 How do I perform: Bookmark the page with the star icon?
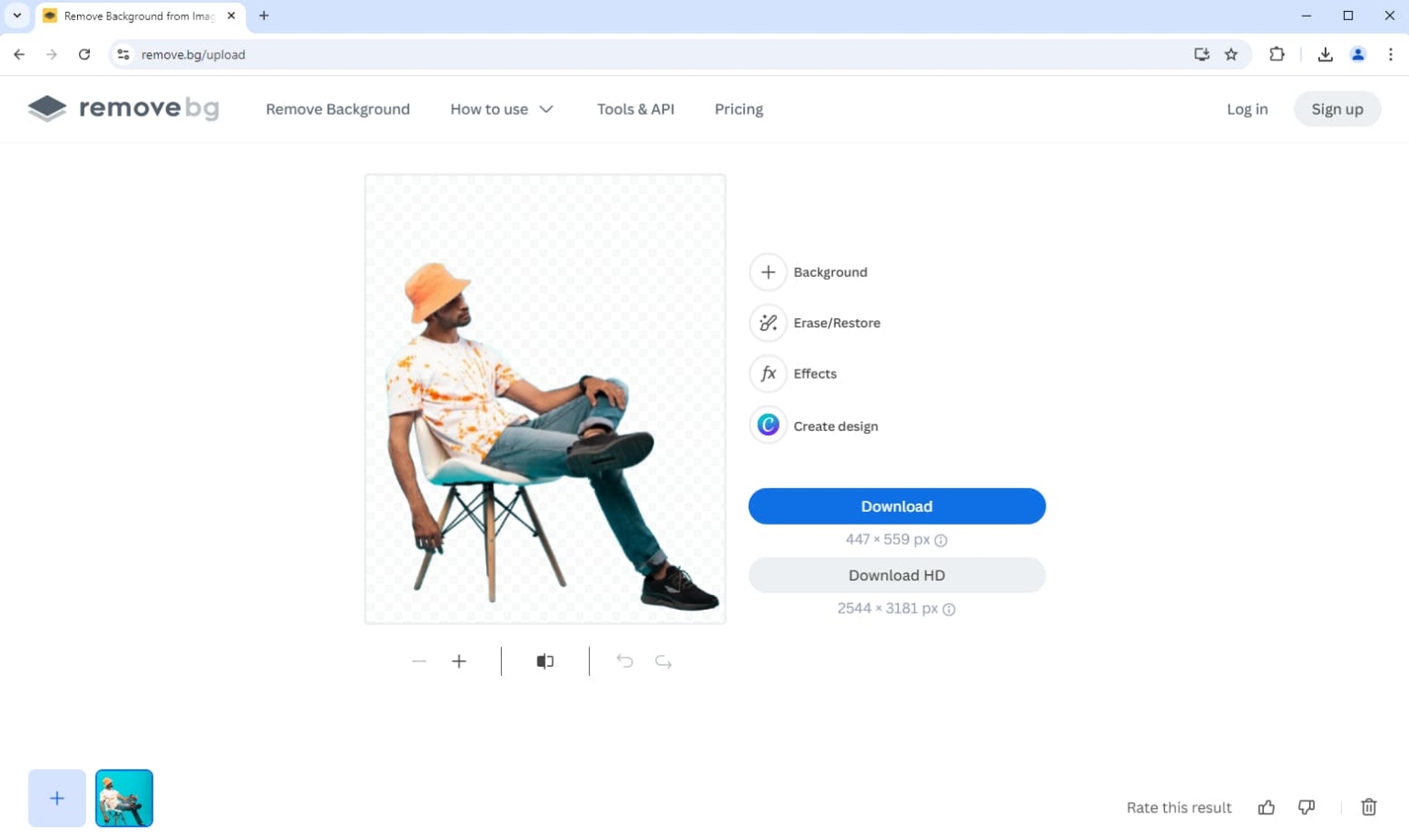click(1231, 54)
